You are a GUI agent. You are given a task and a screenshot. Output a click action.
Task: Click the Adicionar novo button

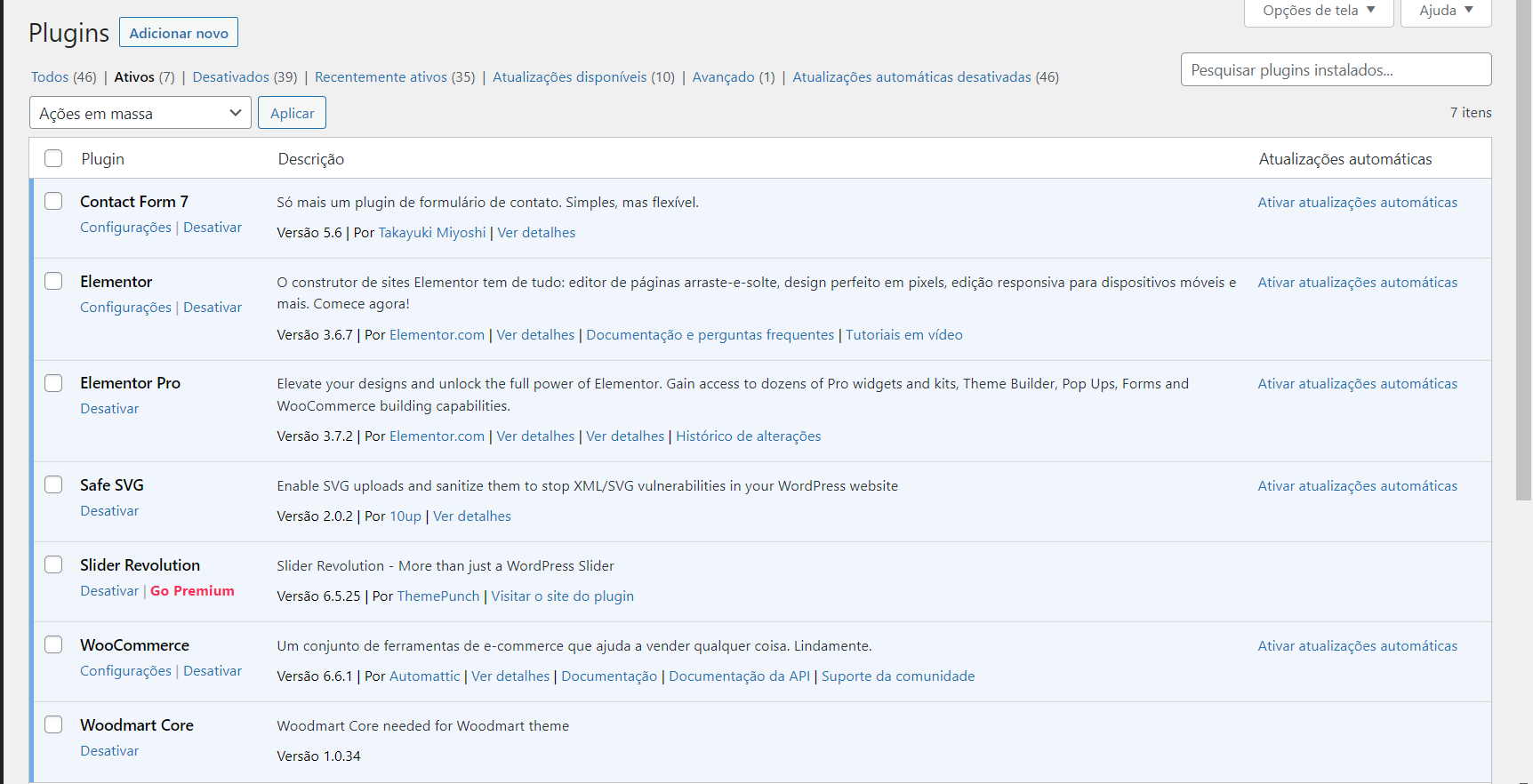(x=179, y=33)
